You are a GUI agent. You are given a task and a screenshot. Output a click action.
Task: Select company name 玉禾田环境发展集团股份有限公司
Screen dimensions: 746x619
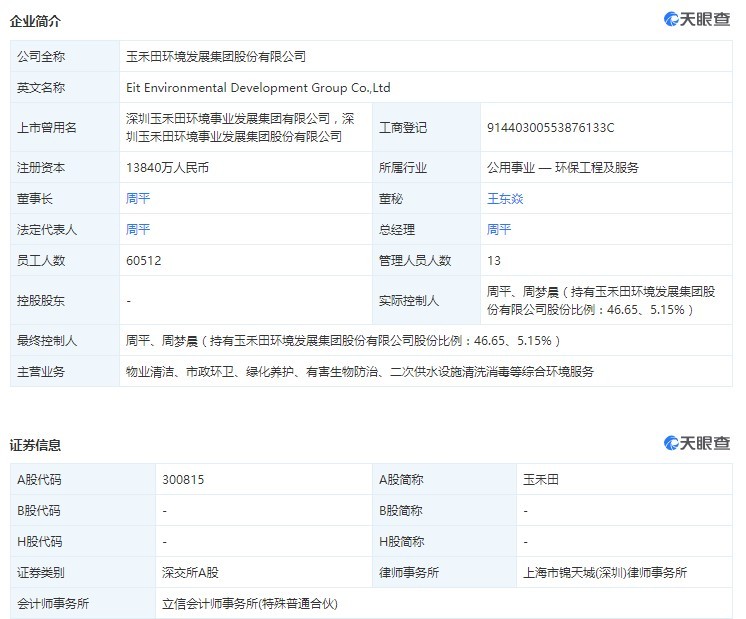tap(216, 56)
